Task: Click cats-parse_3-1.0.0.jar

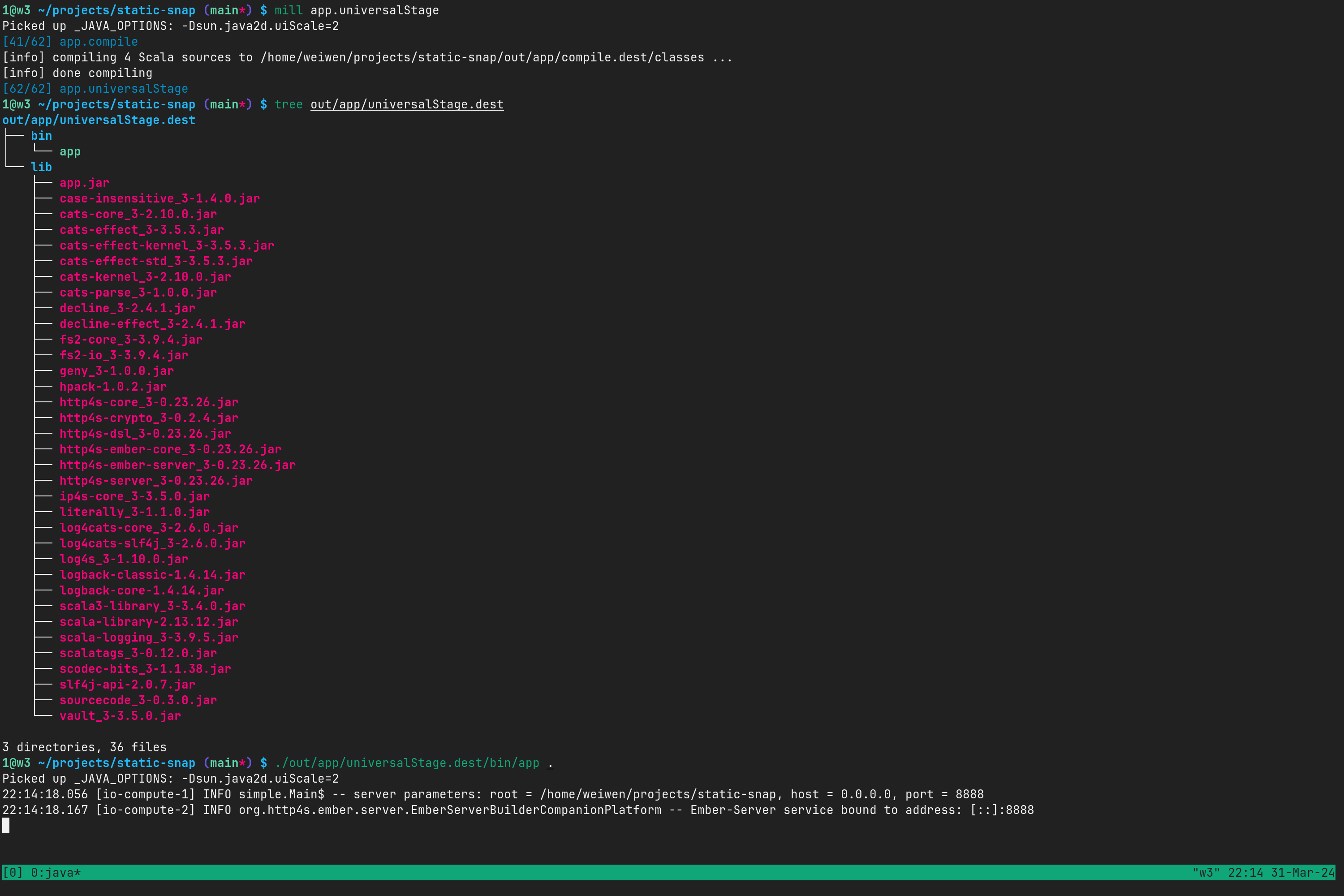Action: (138, 293)
